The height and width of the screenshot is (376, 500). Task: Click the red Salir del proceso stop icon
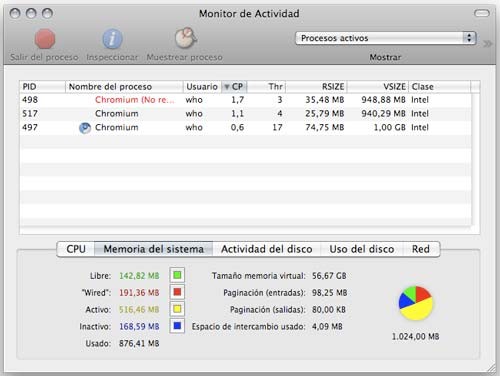click(x=45, y=39)
